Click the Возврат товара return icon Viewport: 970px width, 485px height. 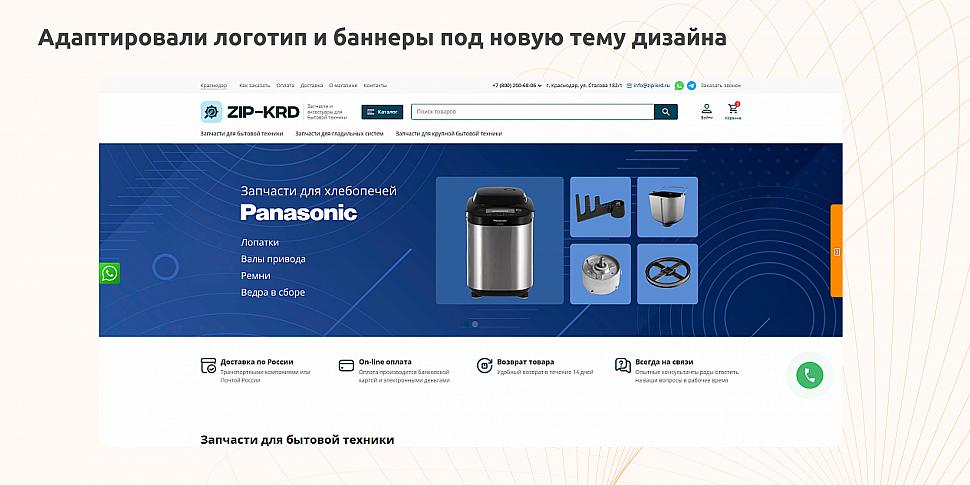pos(484,366)
